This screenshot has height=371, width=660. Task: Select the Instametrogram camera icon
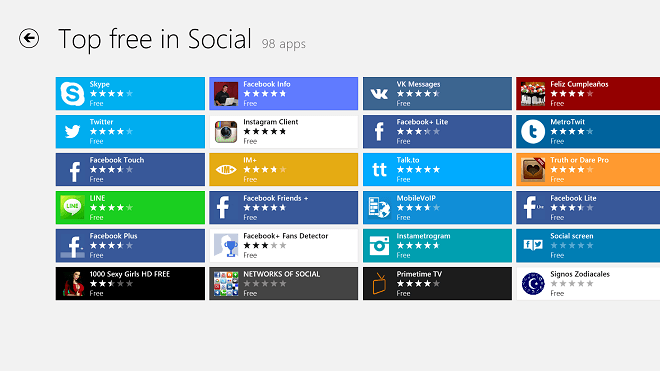tap(379, 246)
